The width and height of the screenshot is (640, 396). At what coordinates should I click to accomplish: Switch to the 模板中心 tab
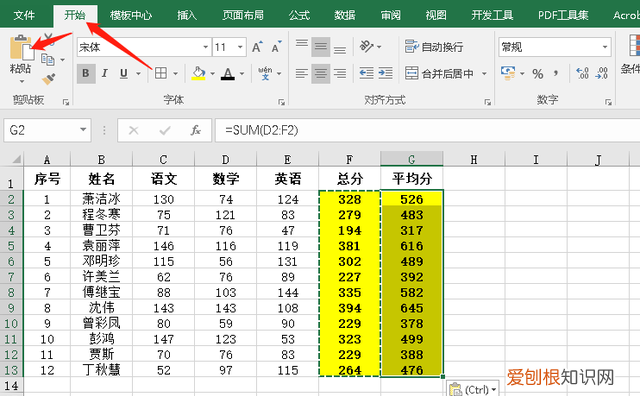click(131, 16)
